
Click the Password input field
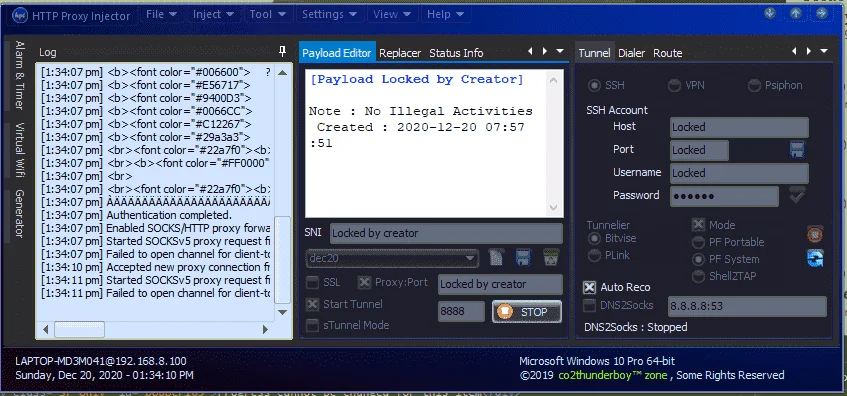click(x=724, y=196)
